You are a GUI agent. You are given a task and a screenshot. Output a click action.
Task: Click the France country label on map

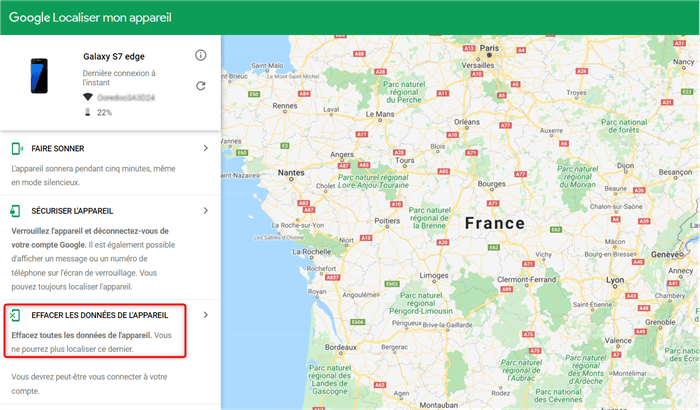tap(495, 223)
